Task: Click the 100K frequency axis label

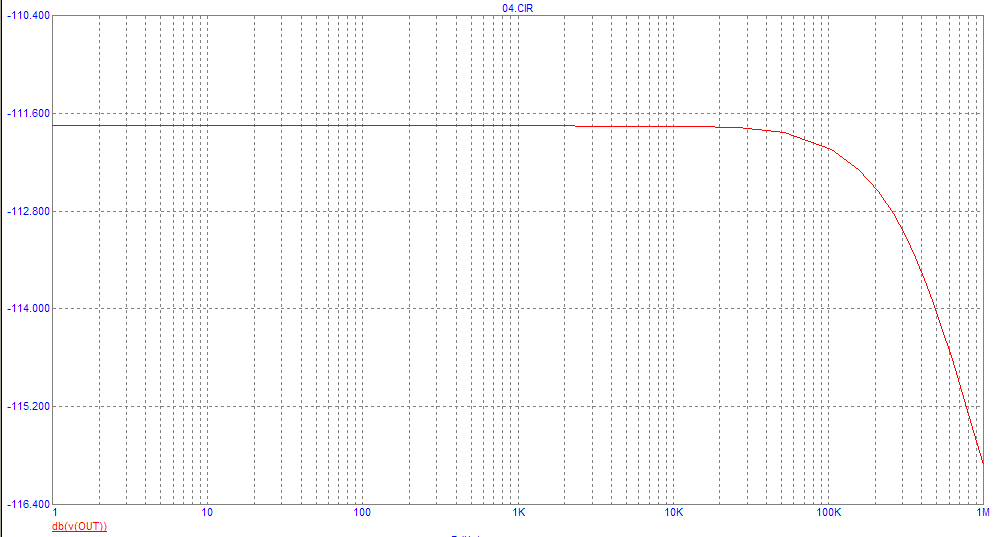Action: 829,512
